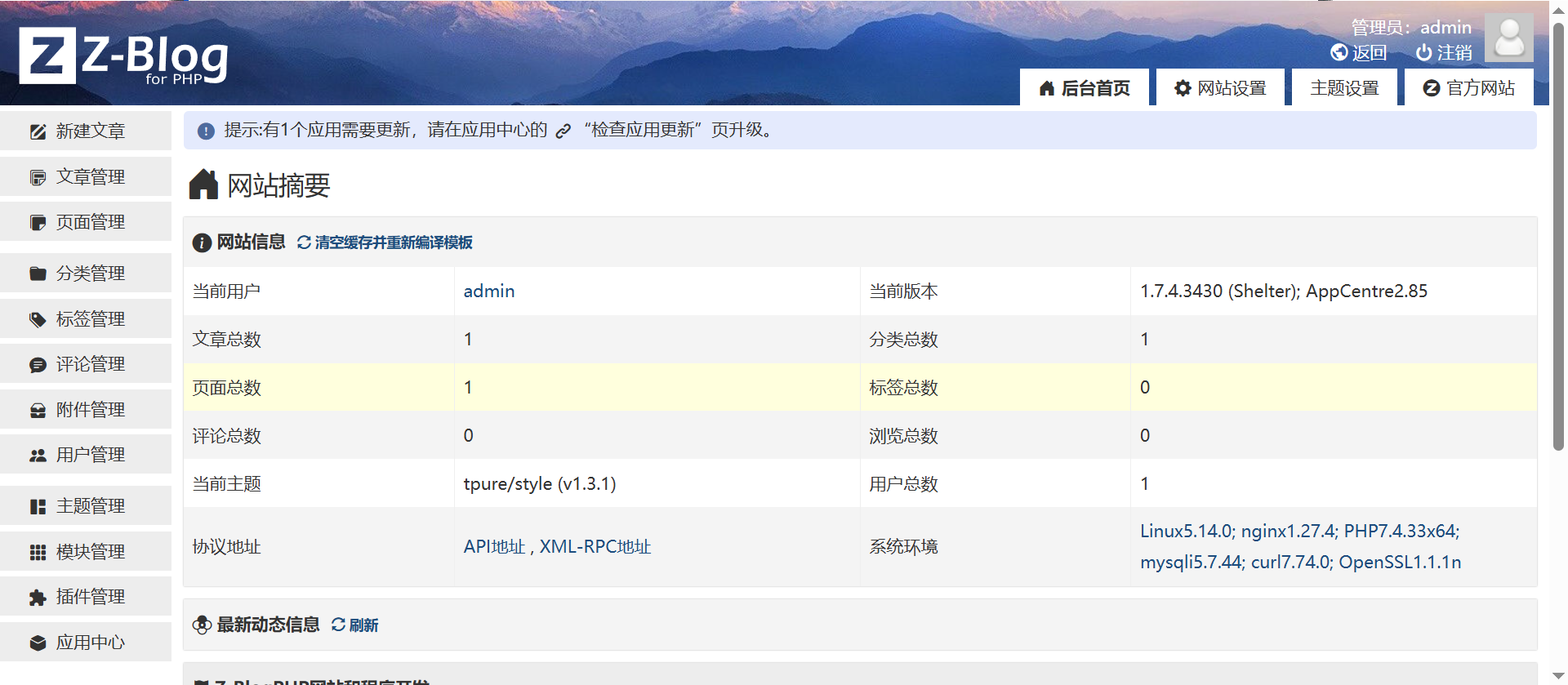Click the 管理员: admin text in header

pos(1411,28)
